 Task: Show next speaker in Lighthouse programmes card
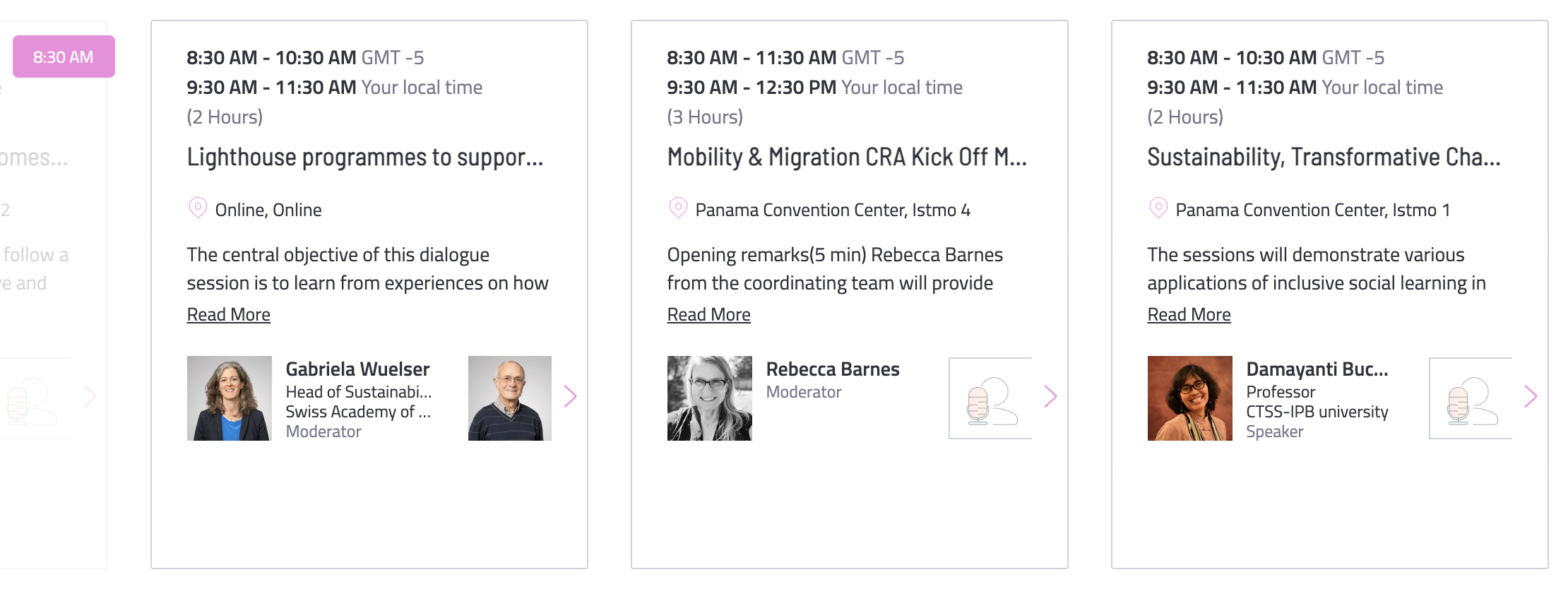click(x=570, y=397)
